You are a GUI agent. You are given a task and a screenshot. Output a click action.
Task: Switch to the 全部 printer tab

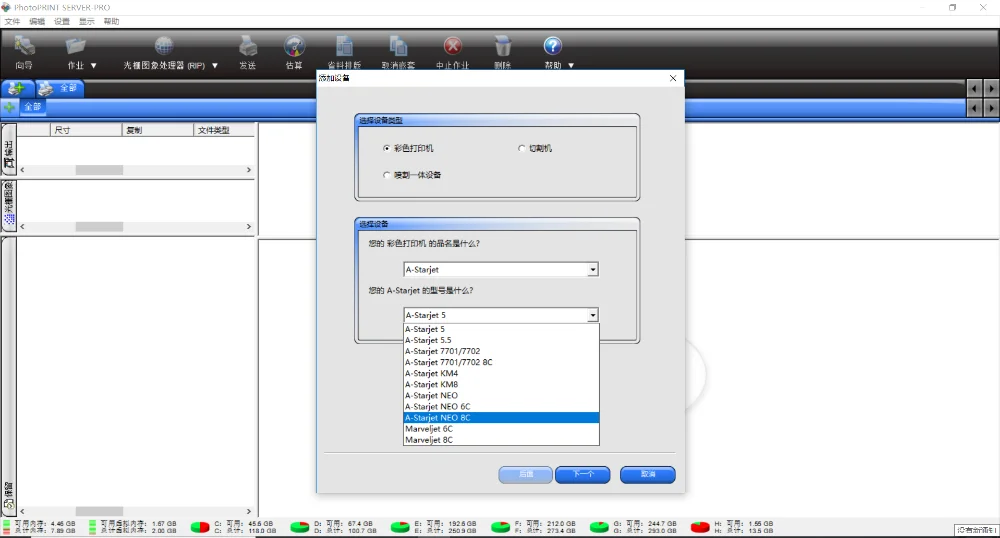click(59, 88)
